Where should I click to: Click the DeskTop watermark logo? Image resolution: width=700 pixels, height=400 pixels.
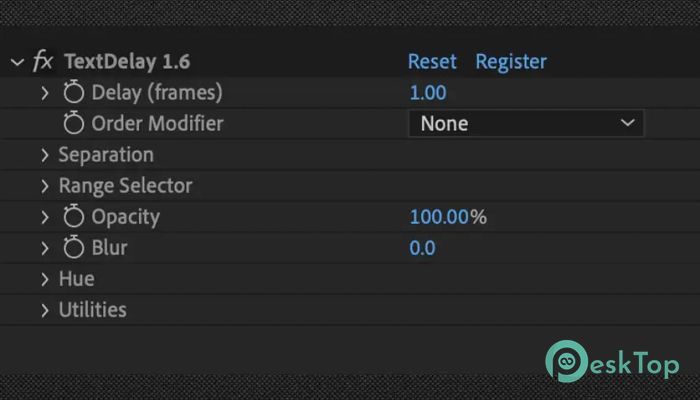pyautogui.click(x=612, y=361)
